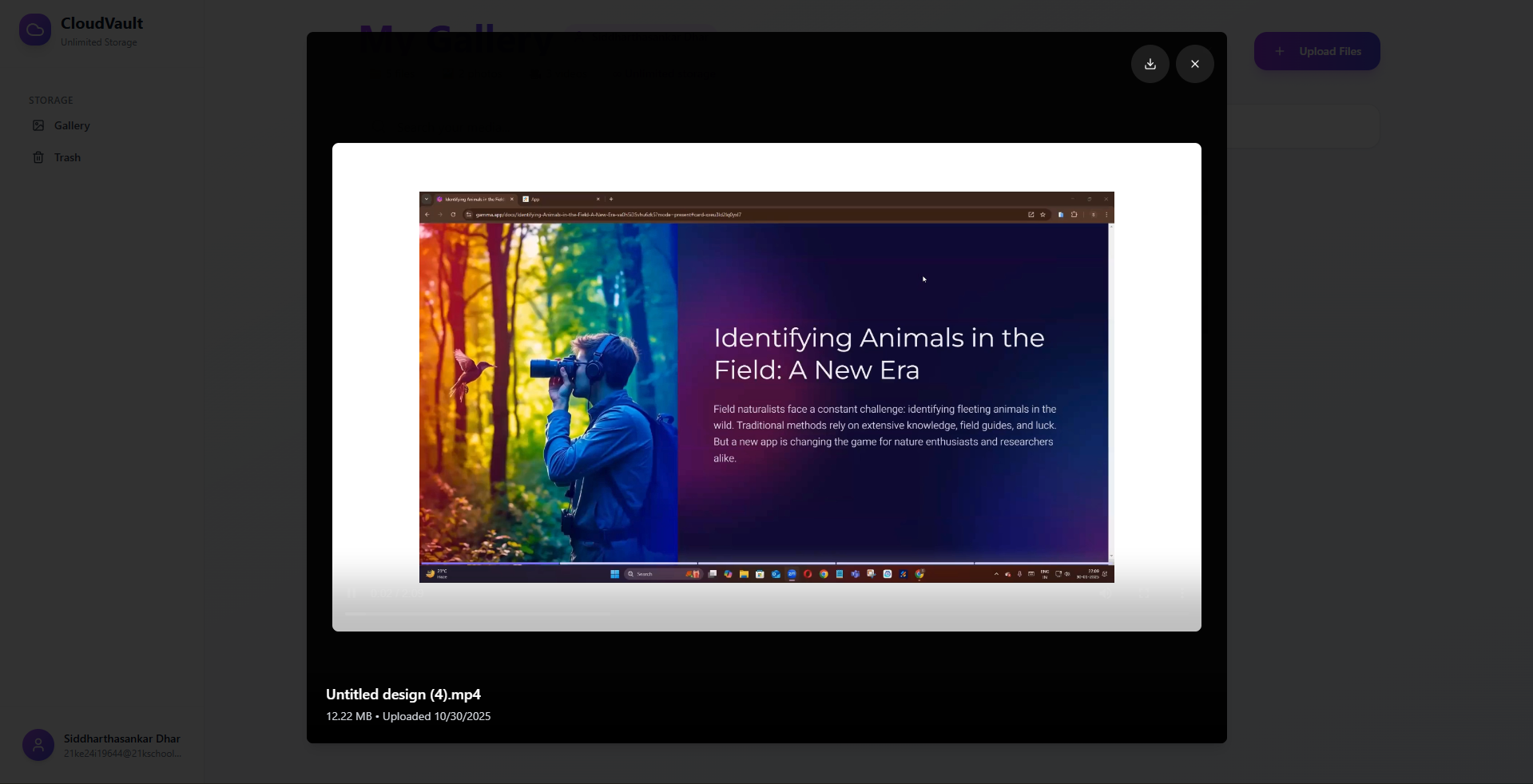The width and height of the screenshot is (1533, 784).
Task: Seek using the video progress bar
Action: (x=767, y=614)
